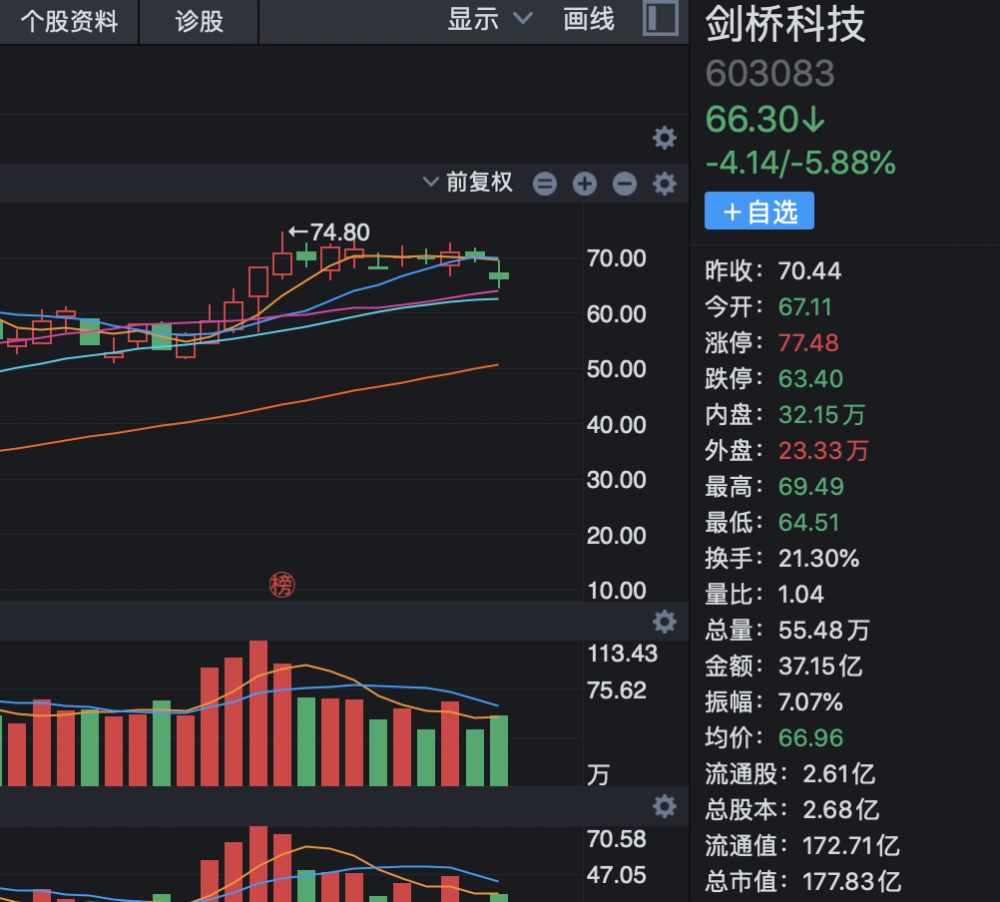
Task: Open the bottom indicator panel settings gear
Action: click(664, 806)
